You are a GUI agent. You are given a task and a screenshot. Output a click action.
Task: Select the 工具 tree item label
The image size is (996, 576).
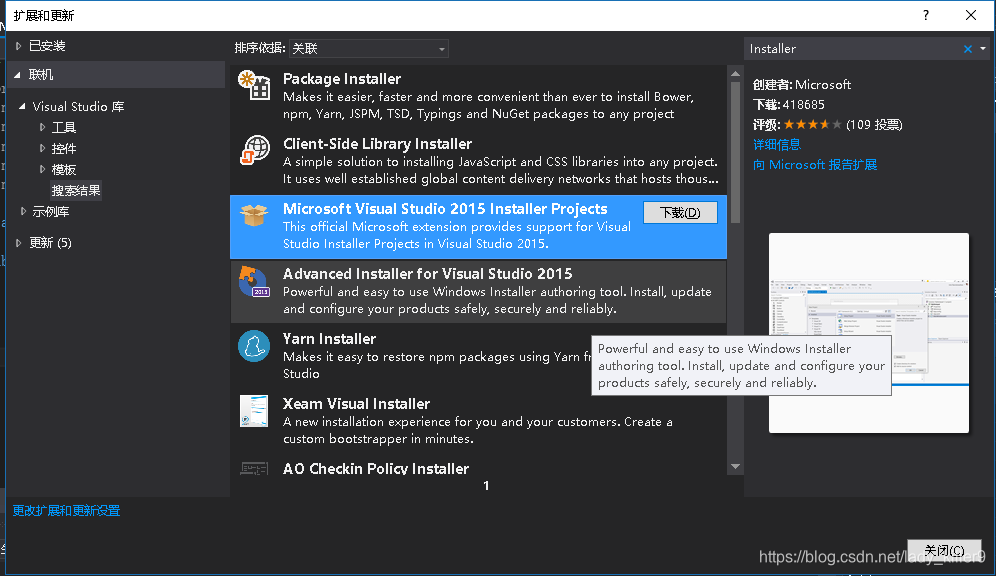click(x=64, y=128)
